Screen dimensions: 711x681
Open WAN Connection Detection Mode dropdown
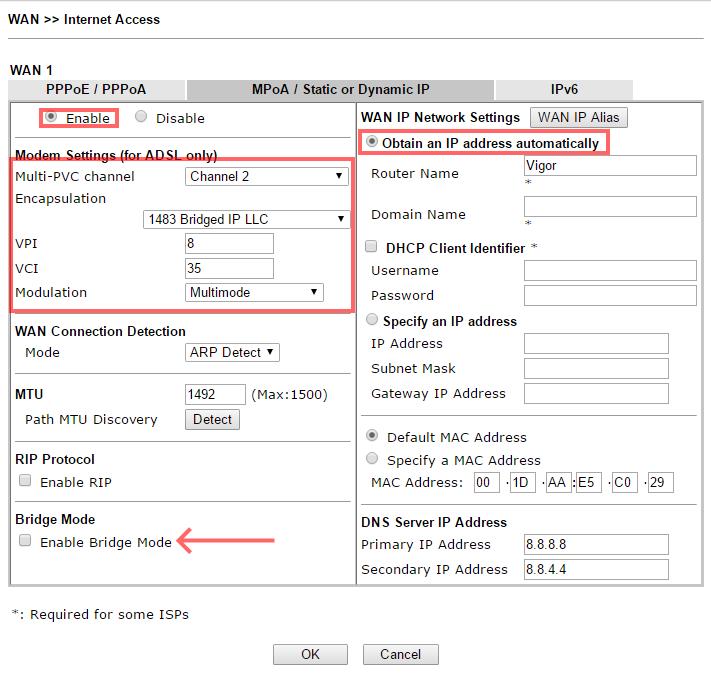pyautogui.click(x=232, y=352)
